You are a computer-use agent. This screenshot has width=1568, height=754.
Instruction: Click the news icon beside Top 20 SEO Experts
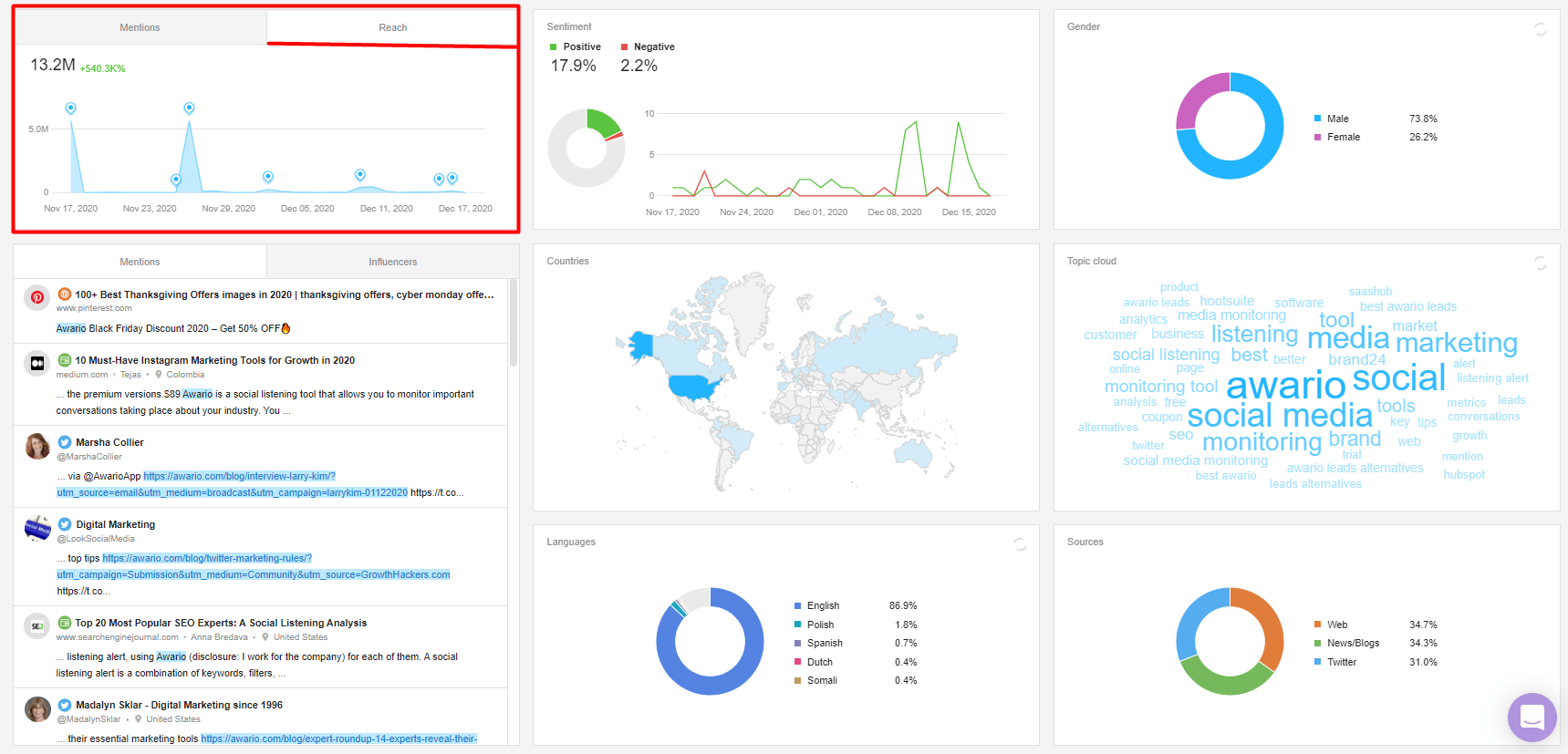[x=65, y=623]
